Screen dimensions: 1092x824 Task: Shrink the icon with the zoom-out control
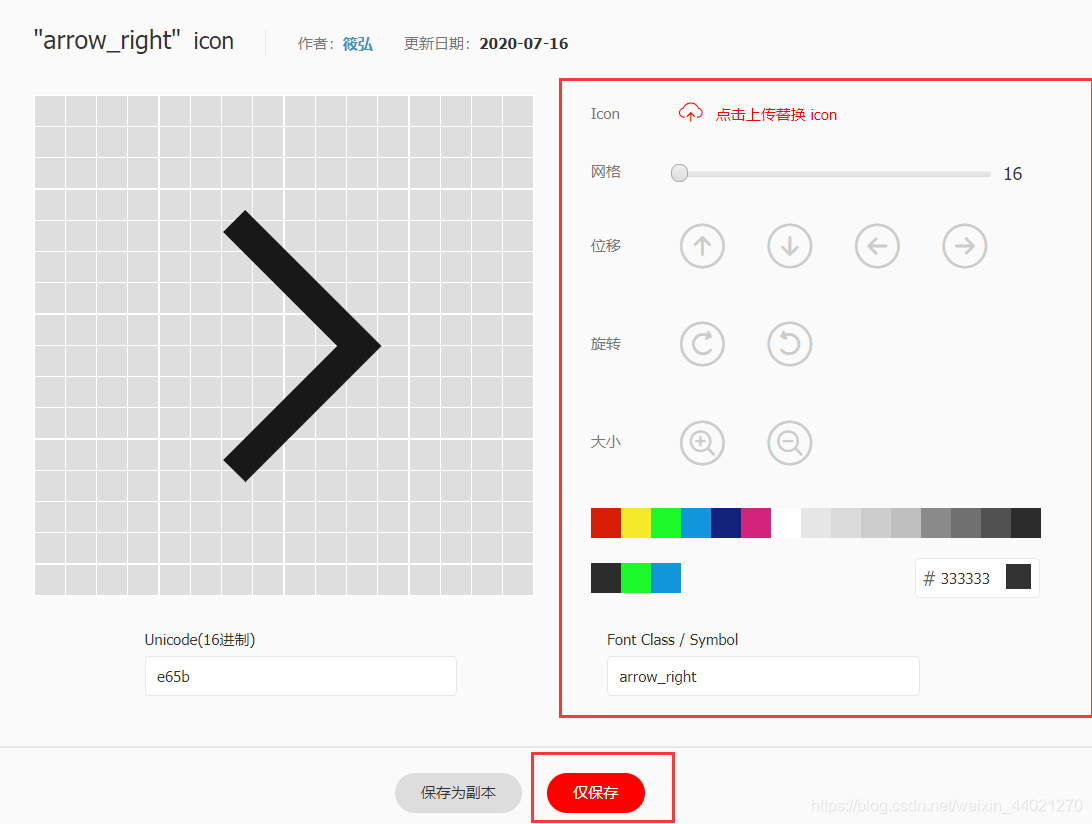(x=789, y=443)
